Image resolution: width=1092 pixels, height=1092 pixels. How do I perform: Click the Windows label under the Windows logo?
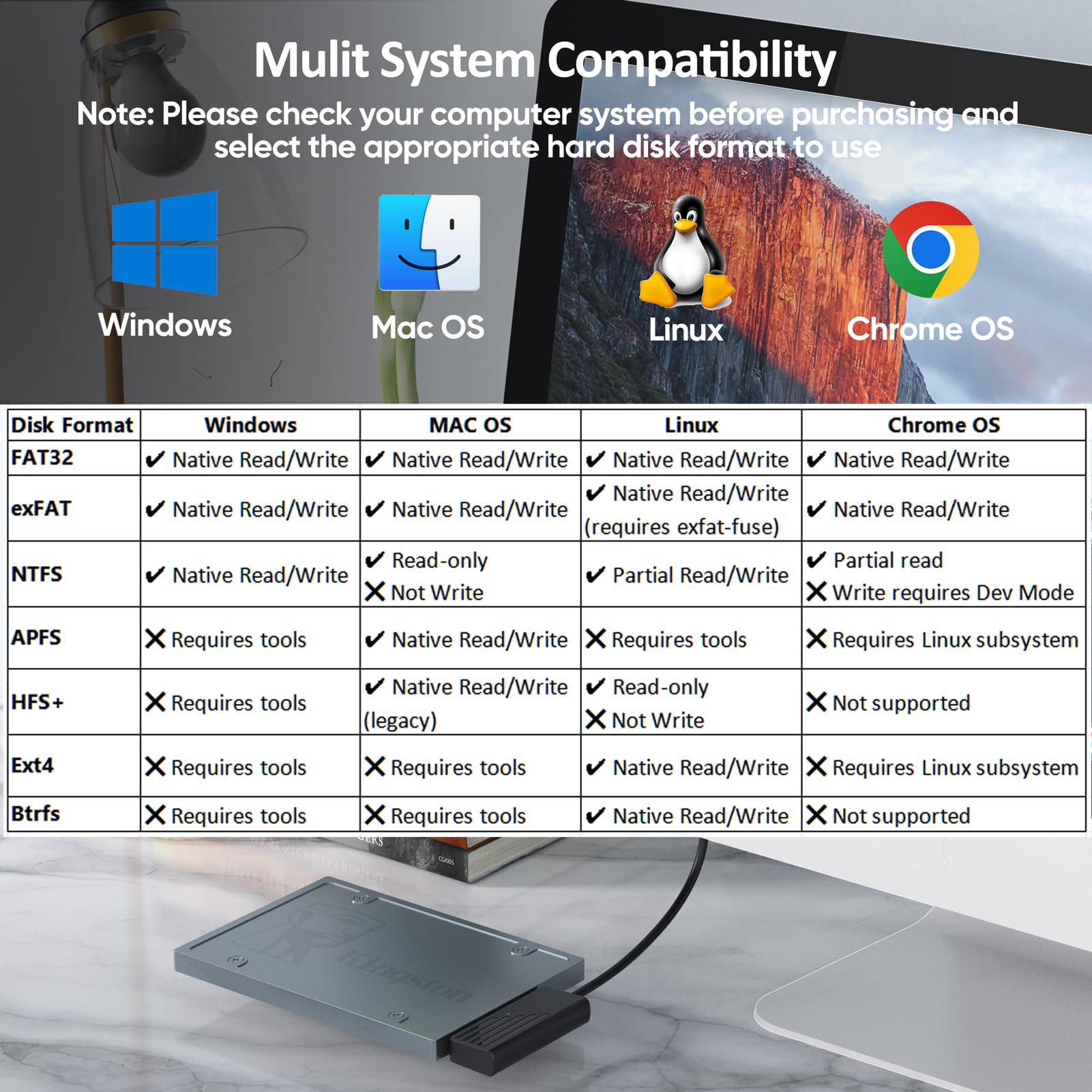point(165,325)
